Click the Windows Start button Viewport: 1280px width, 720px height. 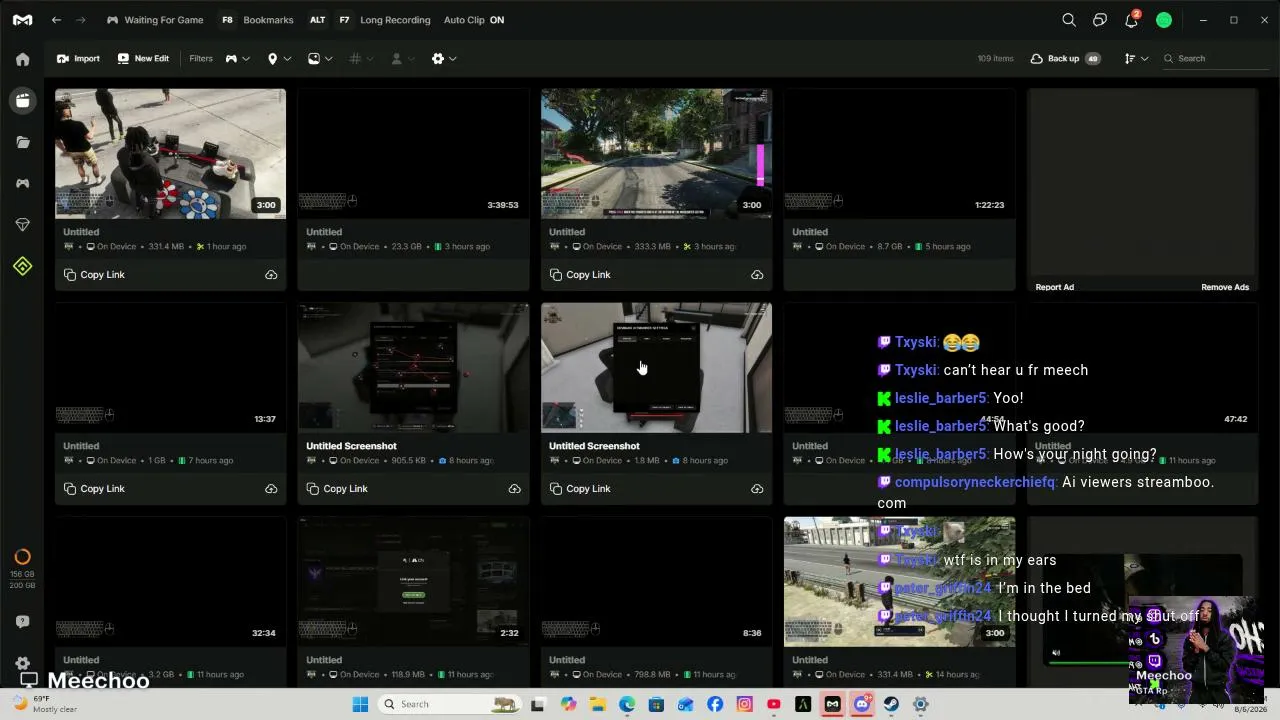[x=360, y=704]
